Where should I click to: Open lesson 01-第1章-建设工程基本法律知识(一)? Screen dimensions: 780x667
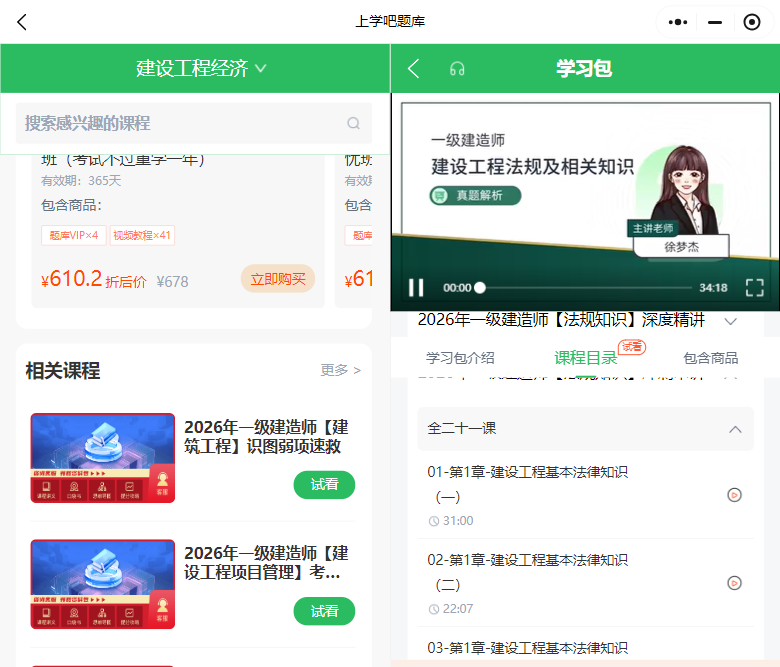(x=527, y=484)
